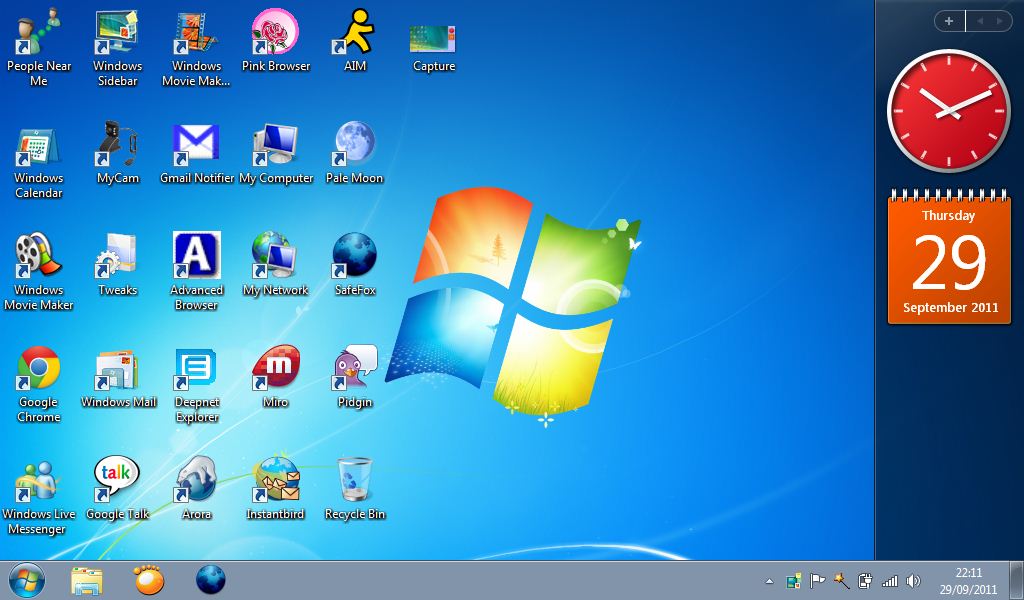1024x600 pixels.
Task: Check network signal status in tray
Action: [x=890, y=580]
